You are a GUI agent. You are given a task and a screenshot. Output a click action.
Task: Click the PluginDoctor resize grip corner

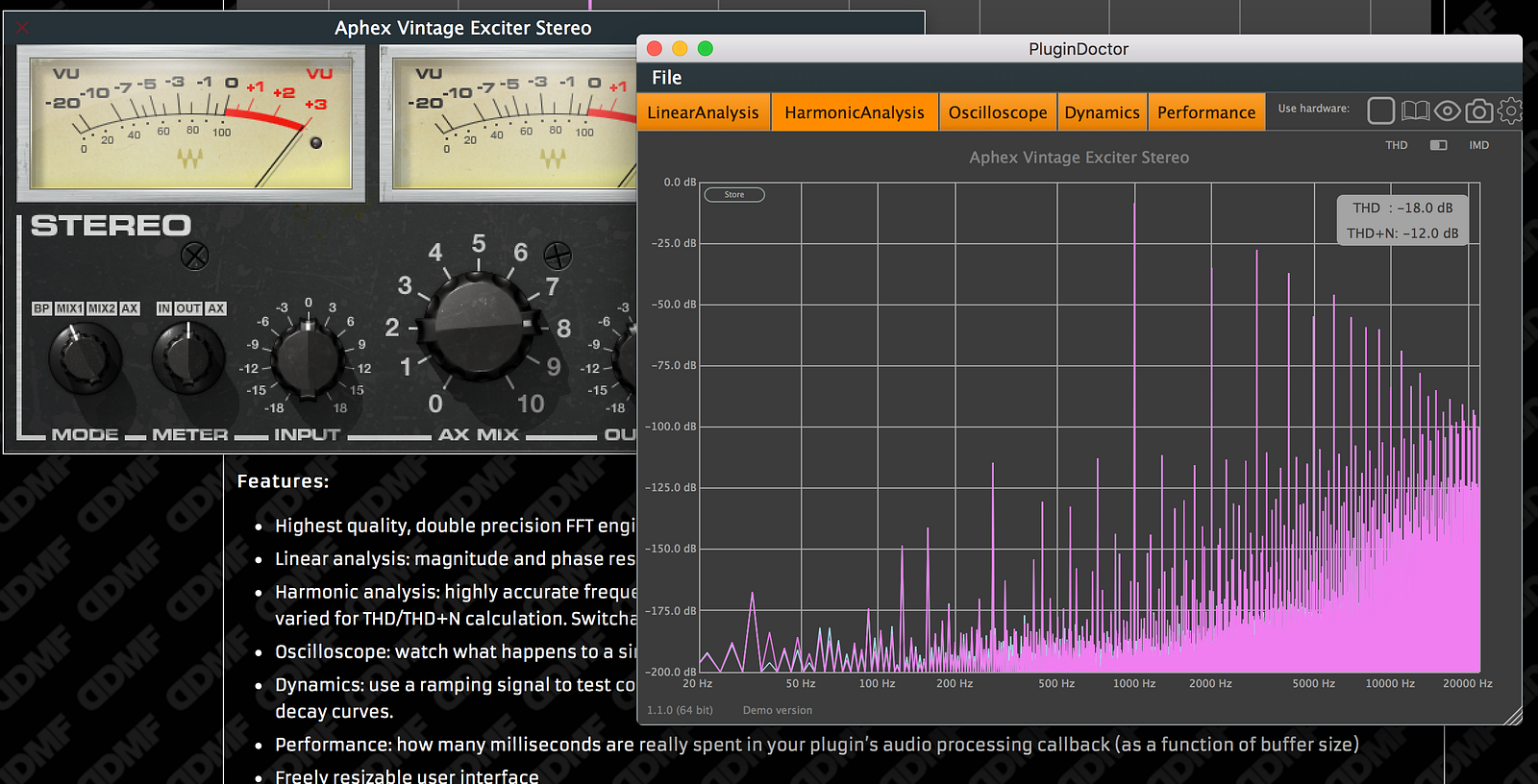click(x=1514, y=716)
